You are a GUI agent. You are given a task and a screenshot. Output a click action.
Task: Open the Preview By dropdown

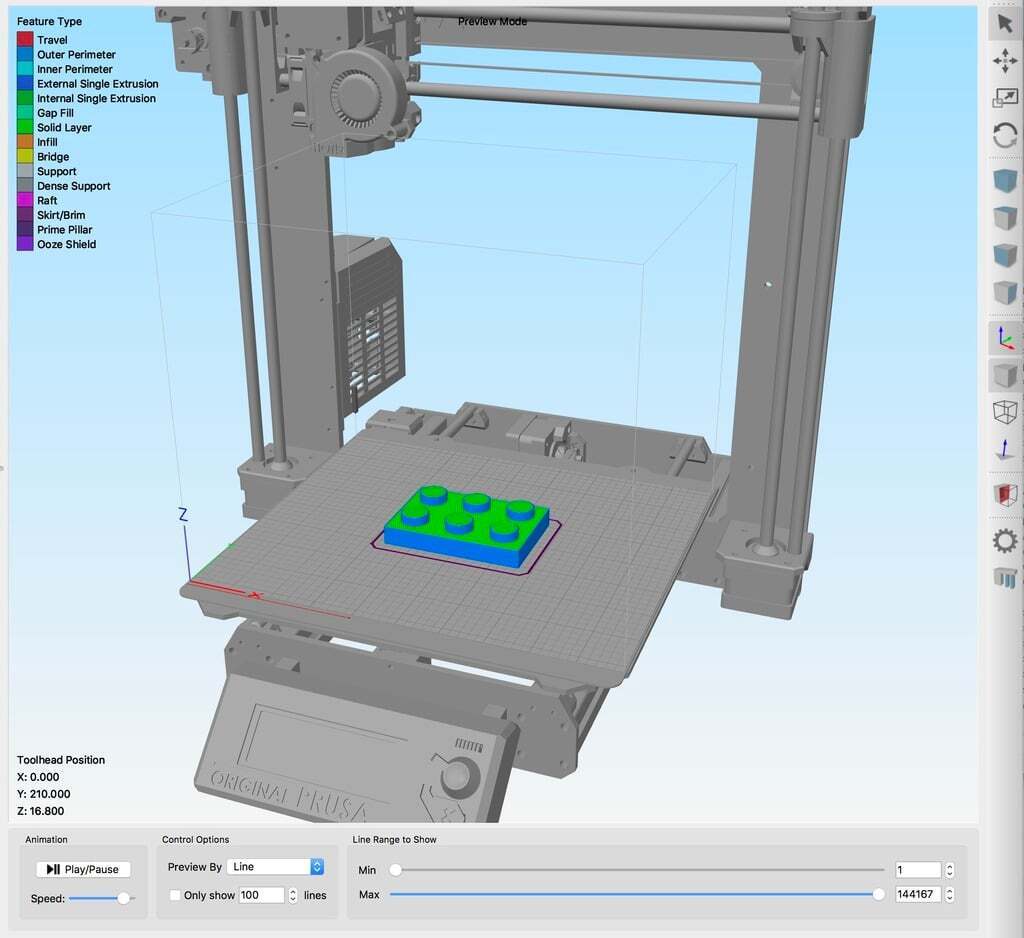(x=276, y=866)
